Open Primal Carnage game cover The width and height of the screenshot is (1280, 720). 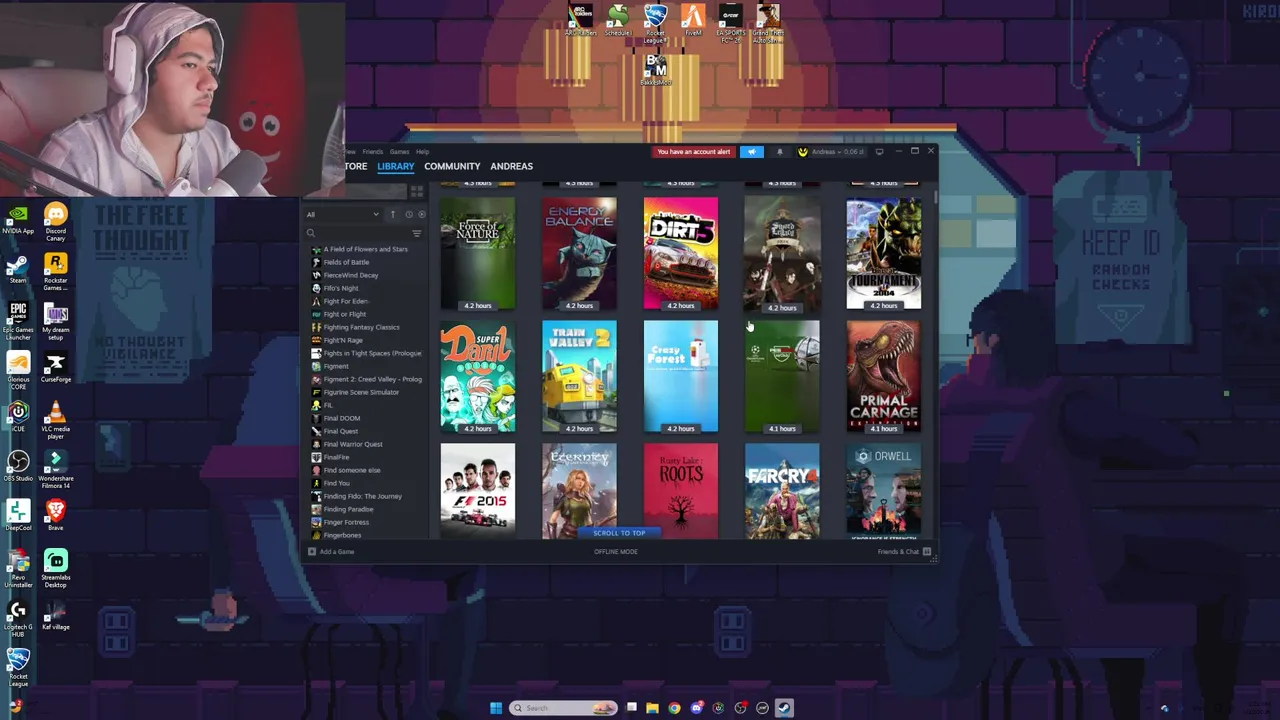(x=884, y=377)
